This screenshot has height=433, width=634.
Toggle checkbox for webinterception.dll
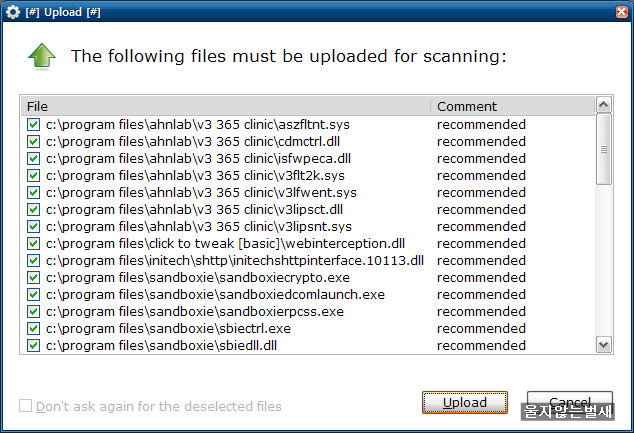(34, 243)
